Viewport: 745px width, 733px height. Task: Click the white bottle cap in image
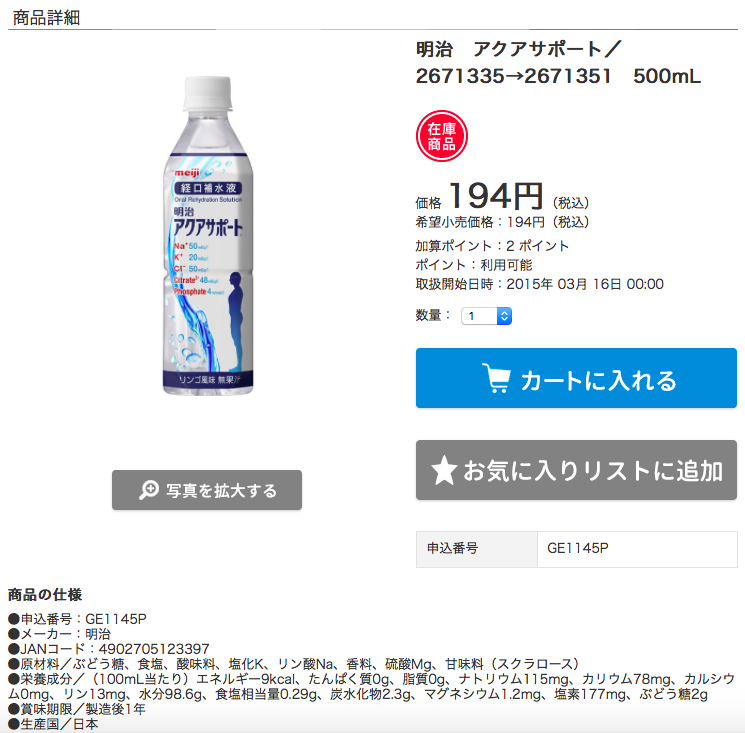[208, 92]
